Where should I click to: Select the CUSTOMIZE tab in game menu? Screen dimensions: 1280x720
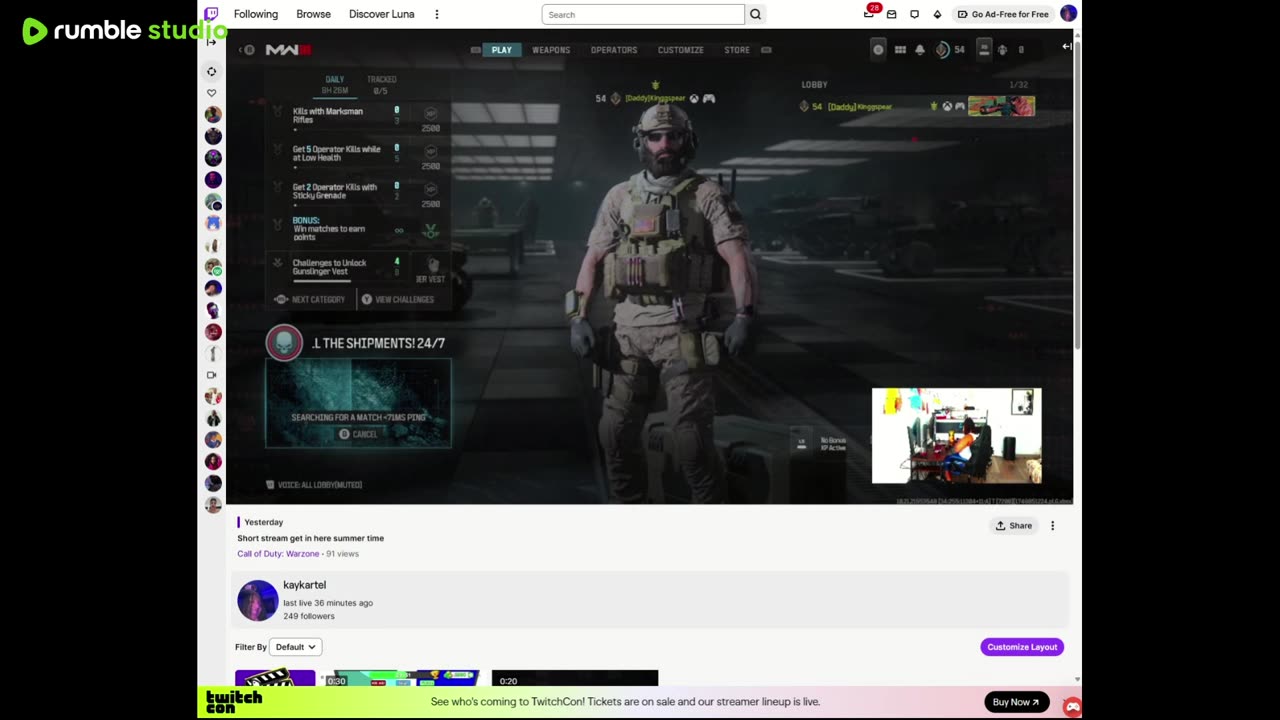681,50
